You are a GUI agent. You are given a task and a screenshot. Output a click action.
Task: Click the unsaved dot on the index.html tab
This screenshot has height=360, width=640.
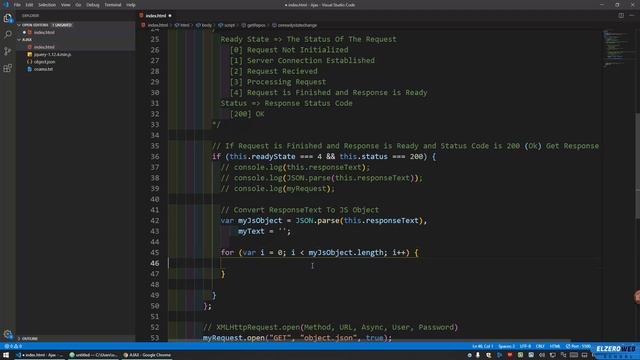tap(170, 16)
